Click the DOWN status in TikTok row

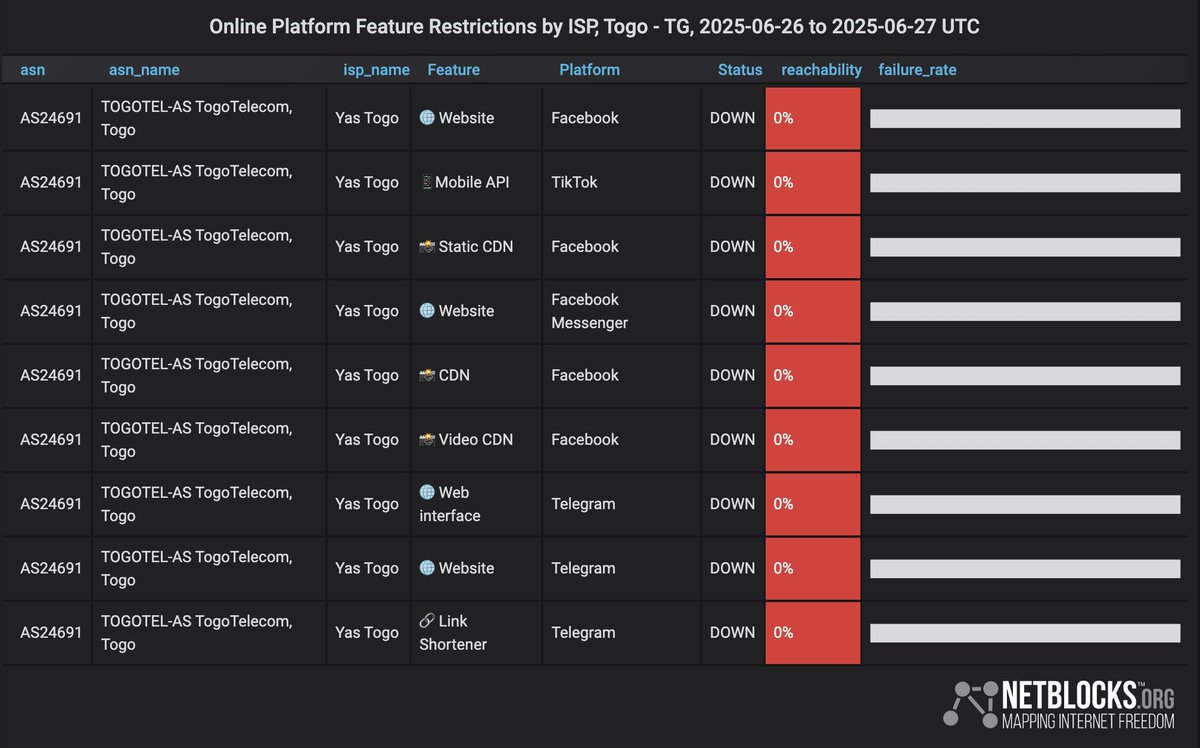click(x=732, y=182)
